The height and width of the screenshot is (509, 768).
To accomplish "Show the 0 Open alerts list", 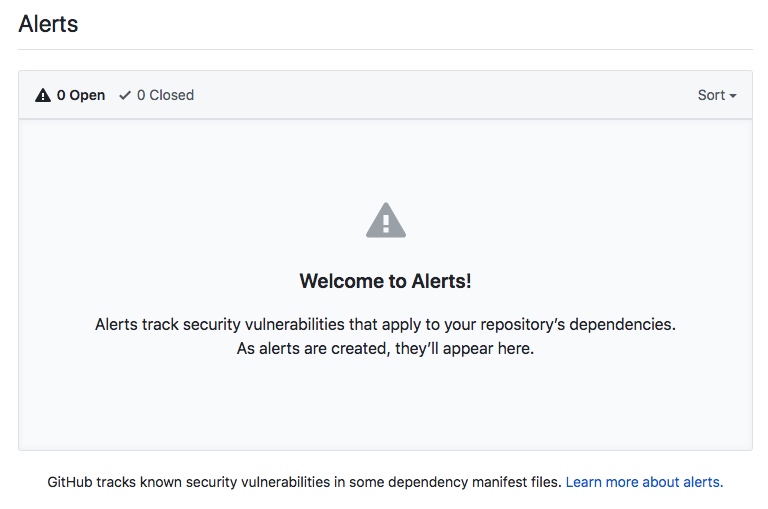I will pyautogui.click(x=70, y=95).
